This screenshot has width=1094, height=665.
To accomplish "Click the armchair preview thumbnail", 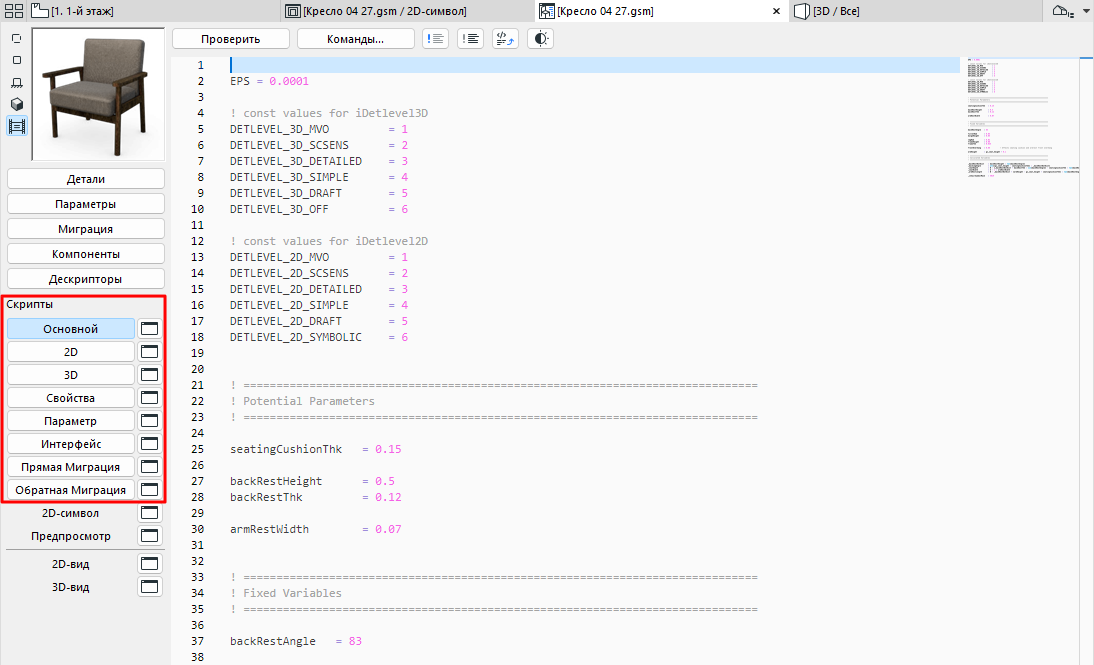I will (x=97, y=95).
